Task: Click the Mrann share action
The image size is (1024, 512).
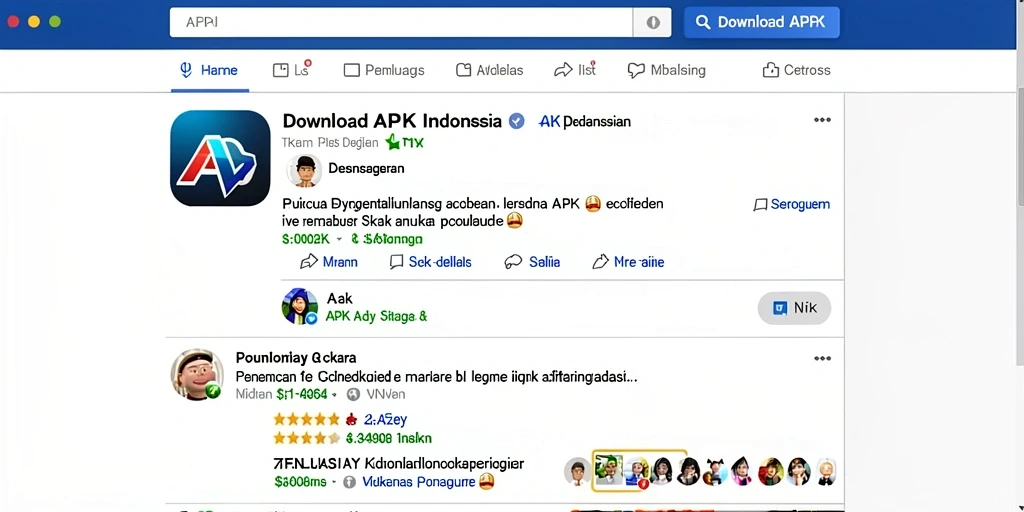Action: [x=328, y=262]
